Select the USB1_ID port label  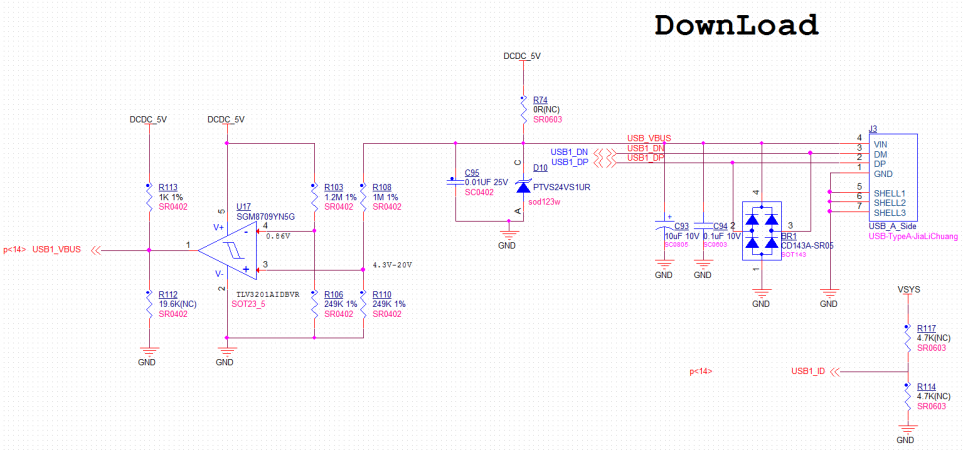point(808,371)
